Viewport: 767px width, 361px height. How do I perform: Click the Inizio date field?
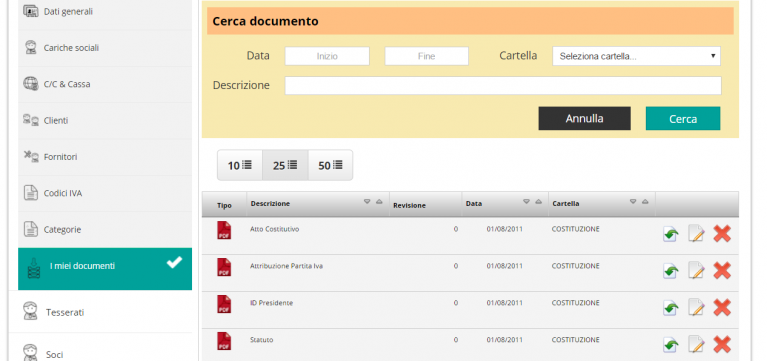click(x=327, y=56)
